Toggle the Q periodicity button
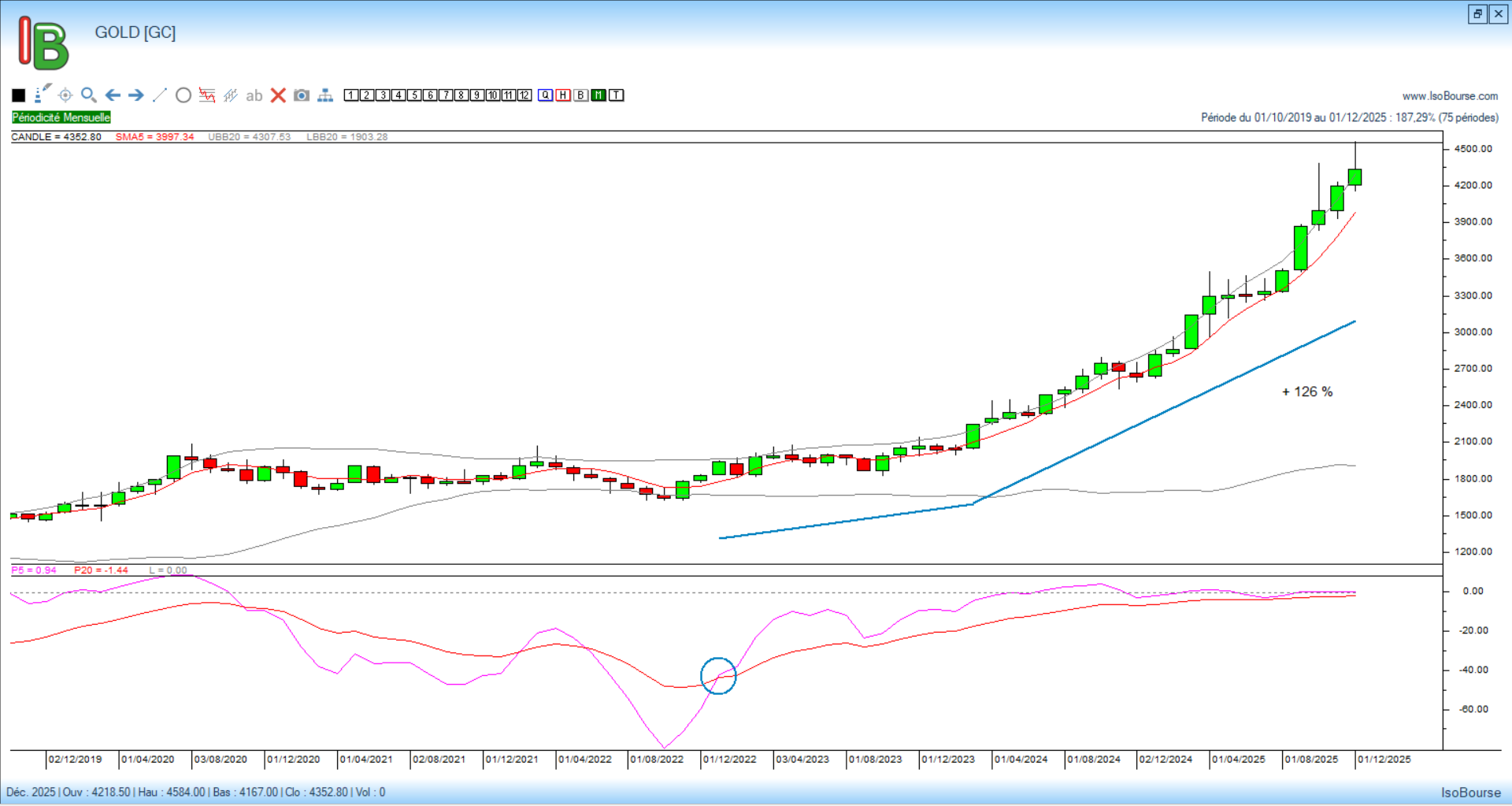This screenshot has height=806, width=1512. pos(546,95)
